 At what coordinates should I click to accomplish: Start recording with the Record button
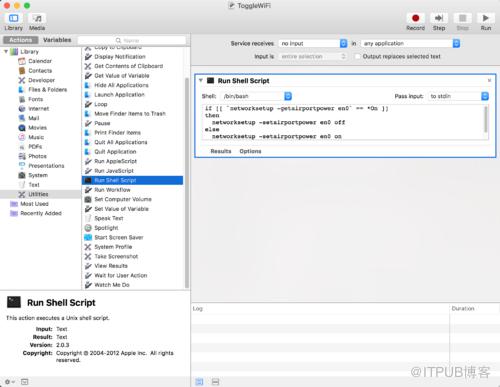(415, 22)
